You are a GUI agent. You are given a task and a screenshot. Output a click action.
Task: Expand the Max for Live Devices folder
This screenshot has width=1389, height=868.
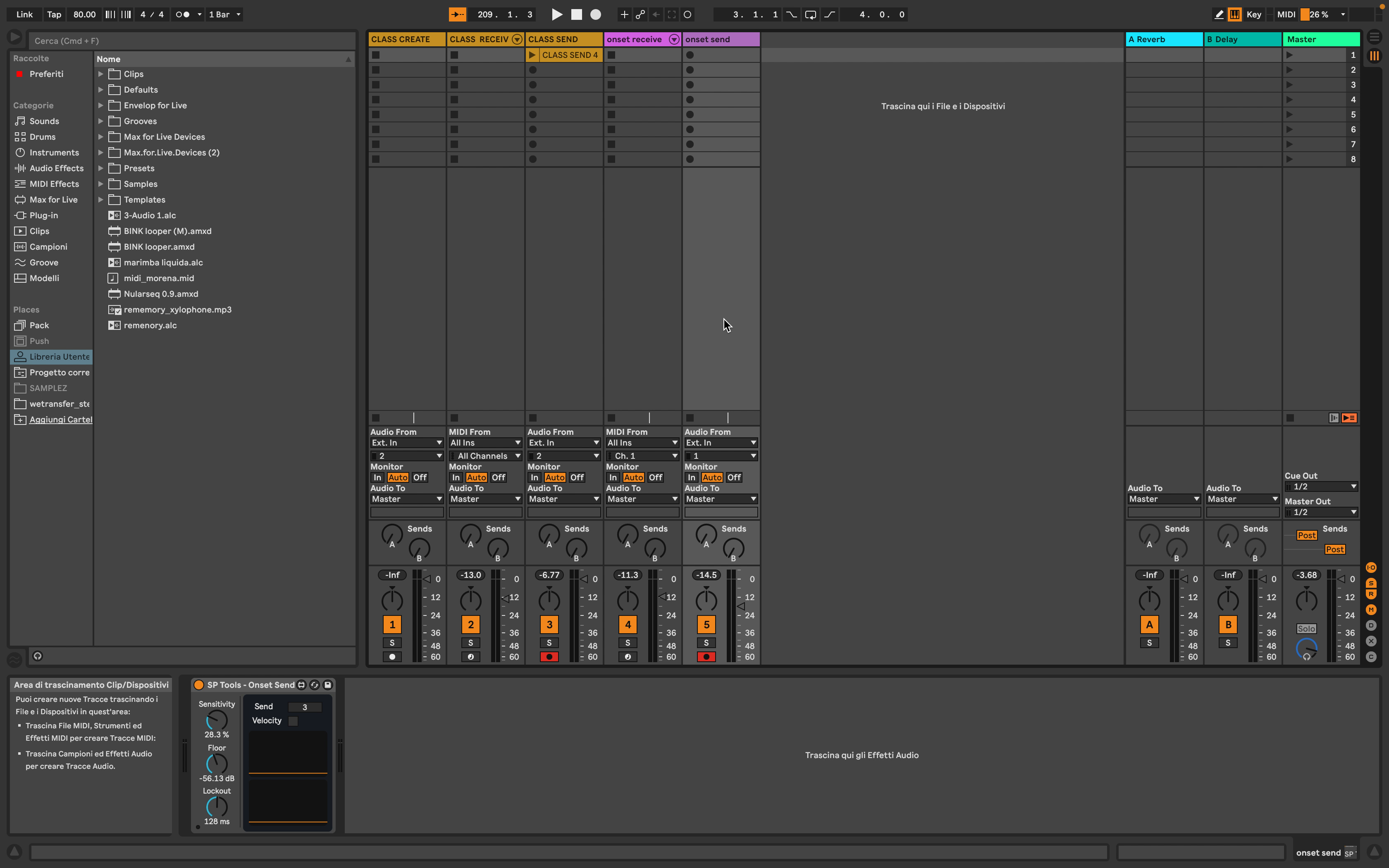pyautogui.click(x=100, y=137)
